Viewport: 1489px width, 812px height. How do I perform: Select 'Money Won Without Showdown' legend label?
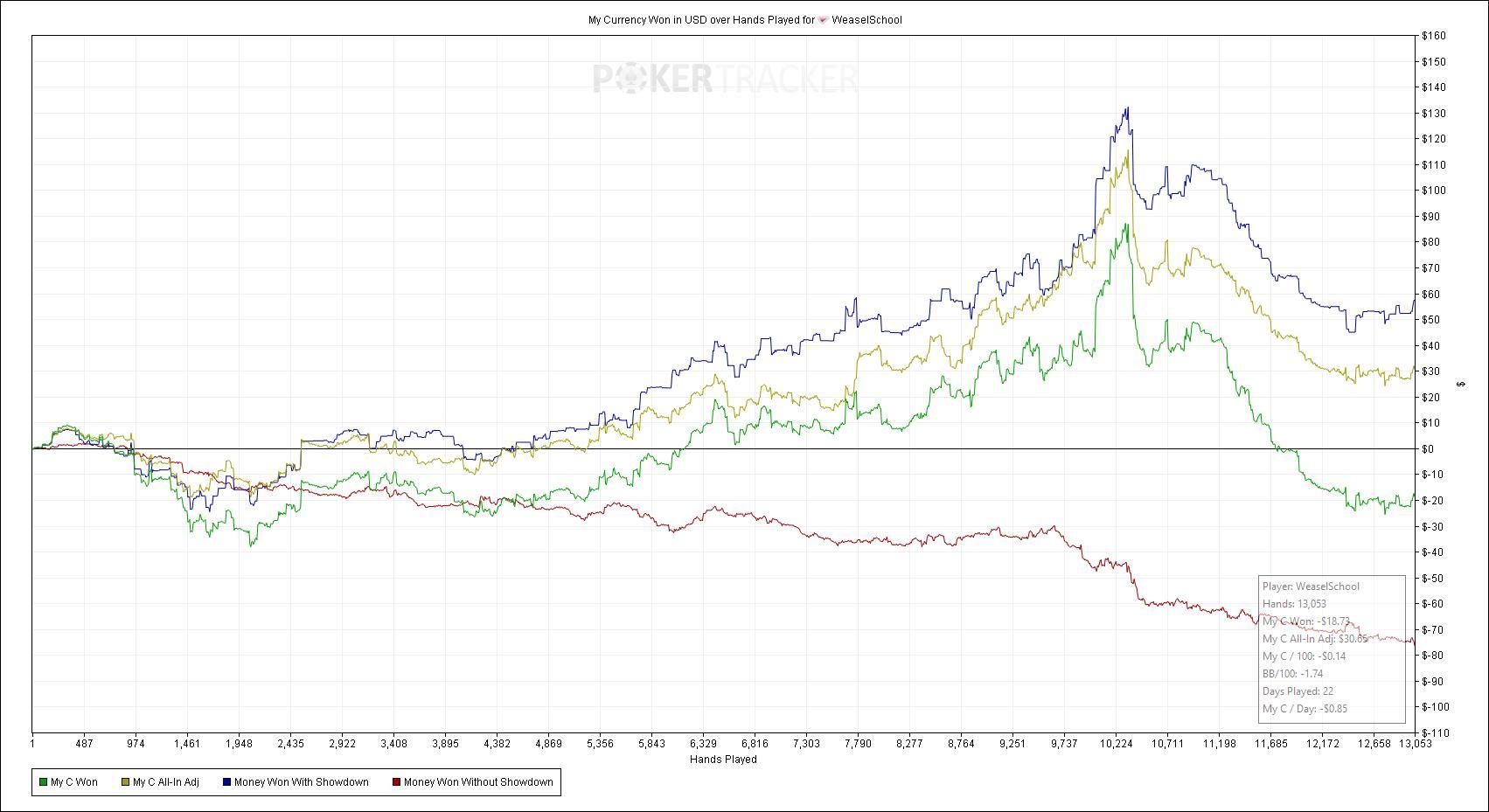point(478,782)
